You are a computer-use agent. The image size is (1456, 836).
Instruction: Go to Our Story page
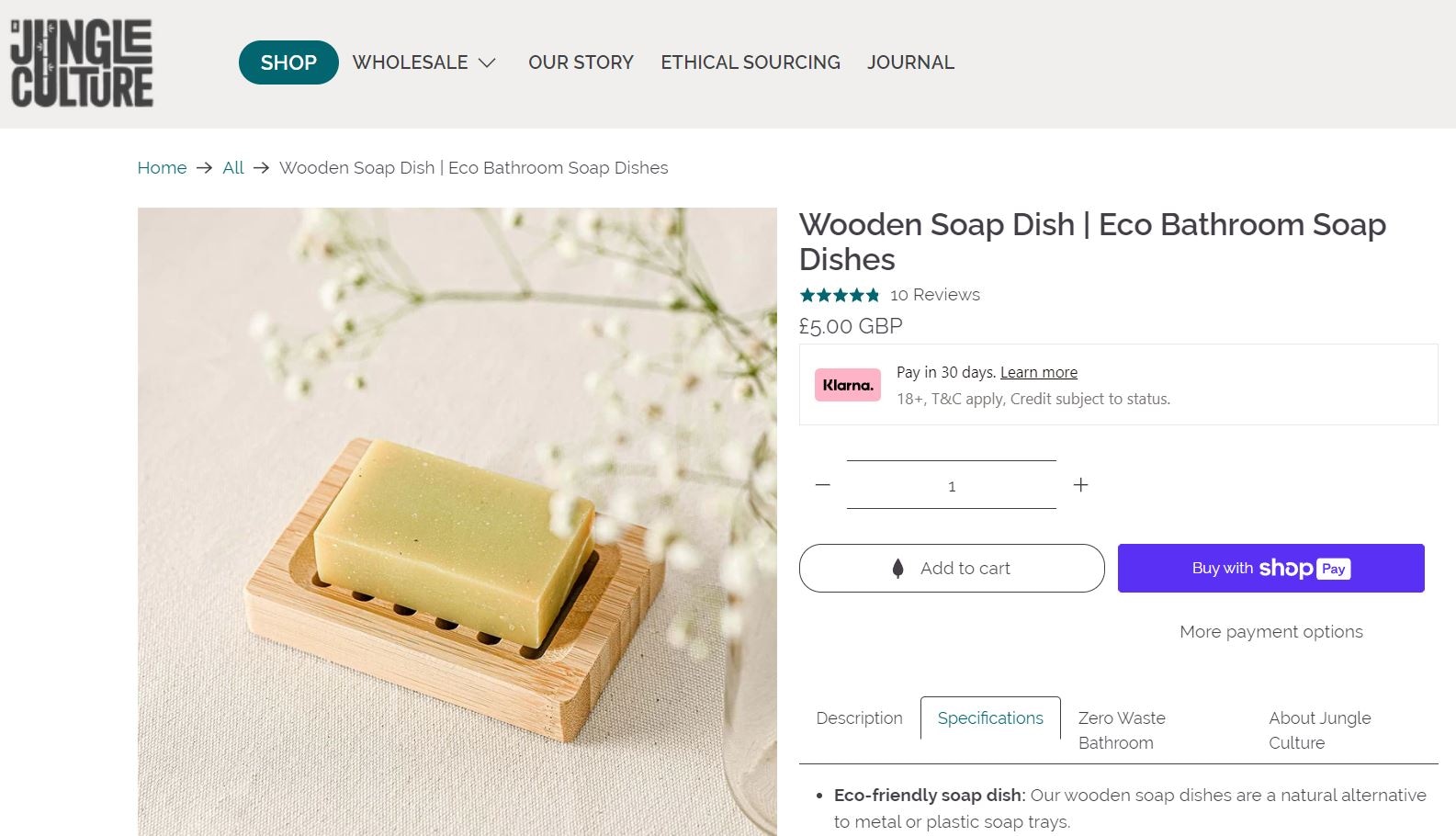(x=581, y=62)
